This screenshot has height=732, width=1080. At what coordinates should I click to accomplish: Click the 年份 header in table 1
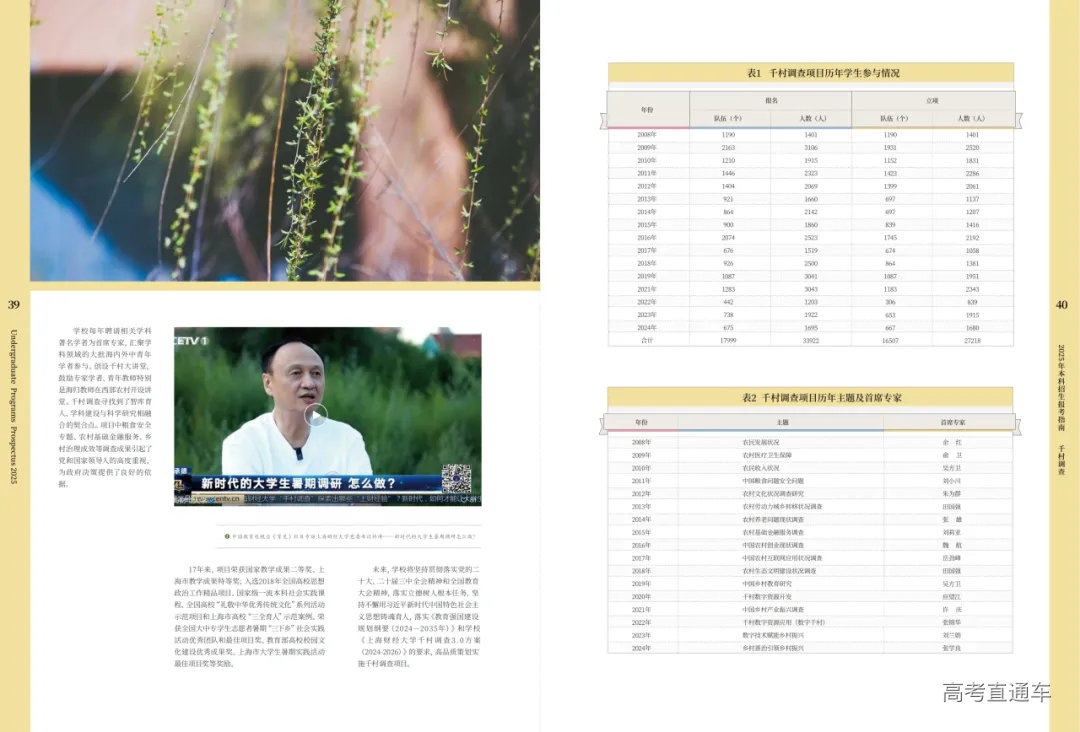point(647,109)
